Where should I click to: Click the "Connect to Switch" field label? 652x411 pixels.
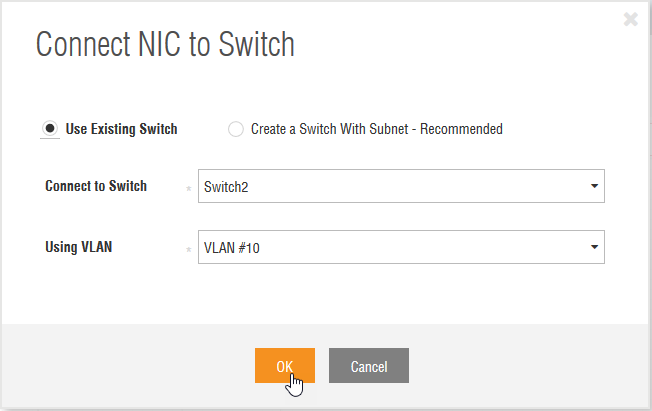point(96,186)
